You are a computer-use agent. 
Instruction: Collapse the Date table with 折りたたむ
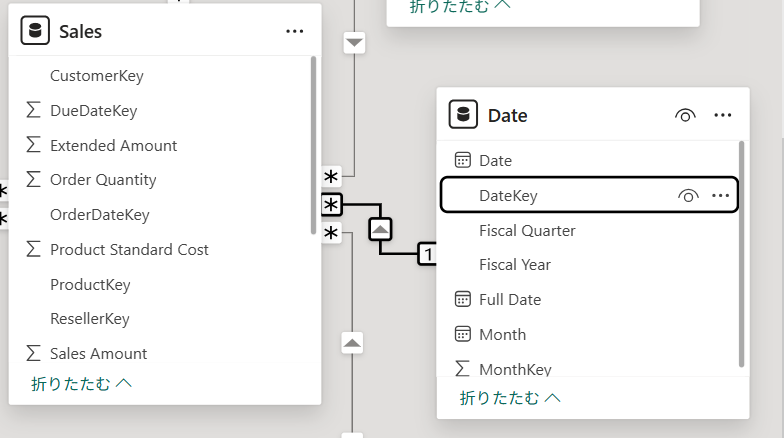pos(510,398)
